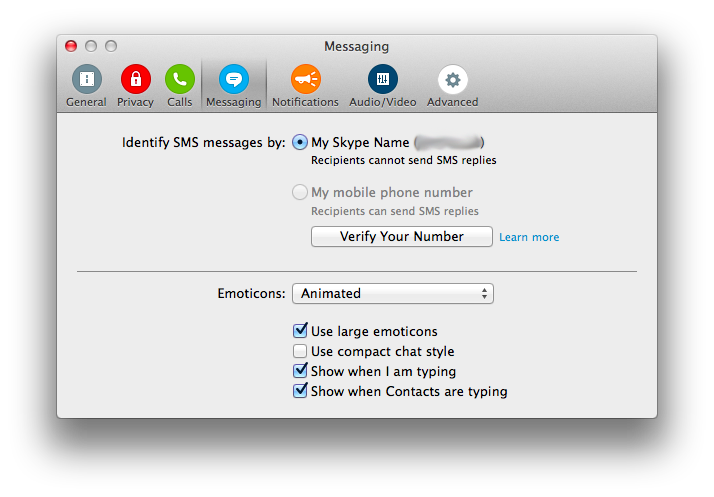Select My mobile phone number radio option
Screen dimensions: 714x497
click(300, 192)
